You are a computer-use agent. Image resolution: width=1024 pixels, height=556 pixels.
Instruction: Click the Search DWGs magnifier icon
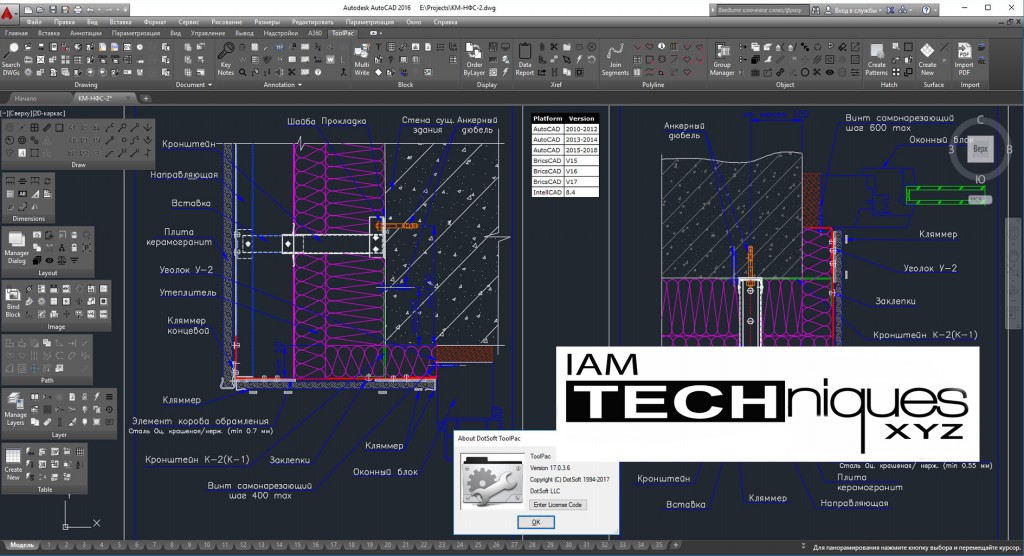click(12, 50)
